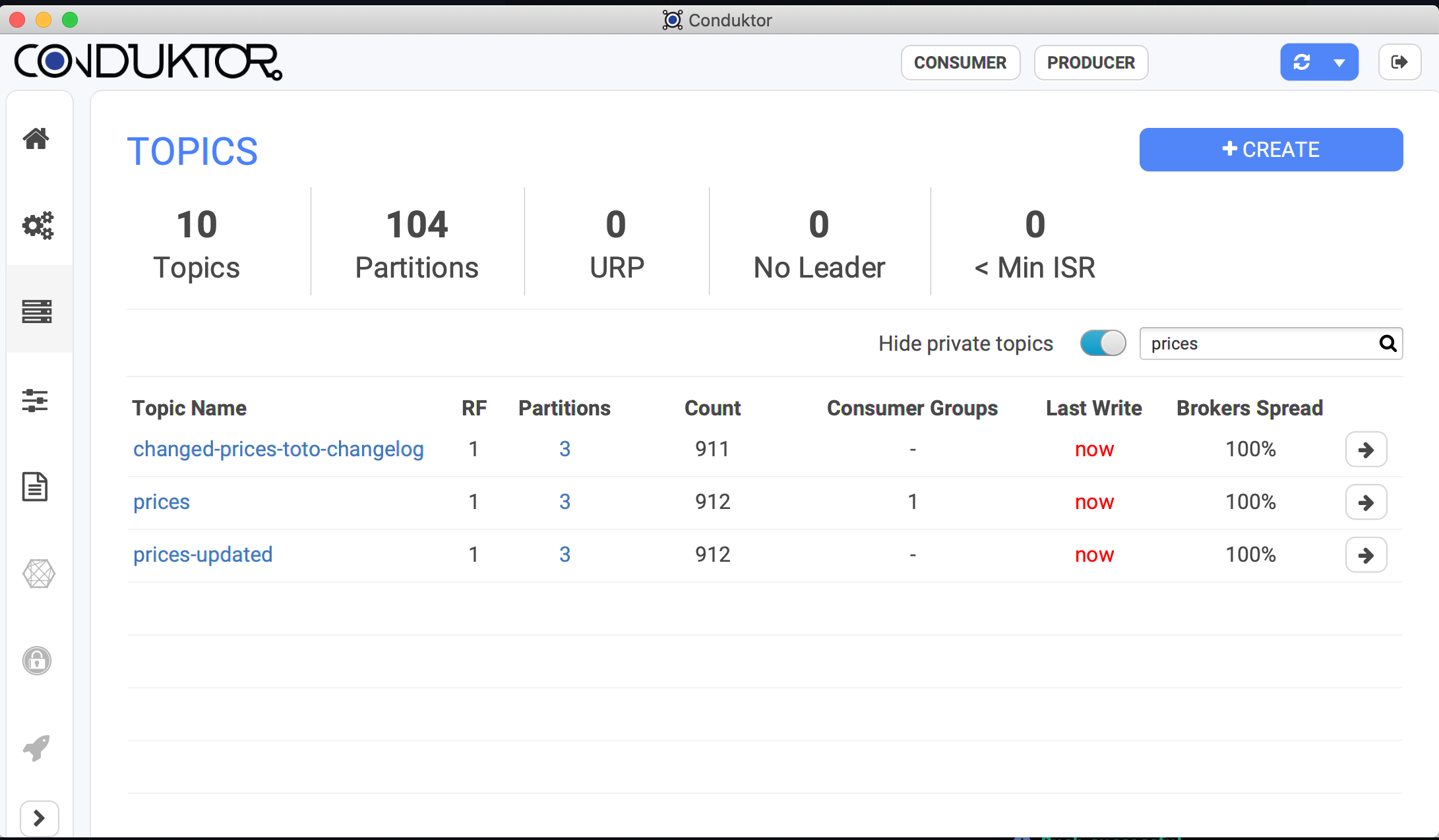This screenshot has height=840, width=1439.
Task: Click the logout exit icon at top right
Action: point(1399,63)
